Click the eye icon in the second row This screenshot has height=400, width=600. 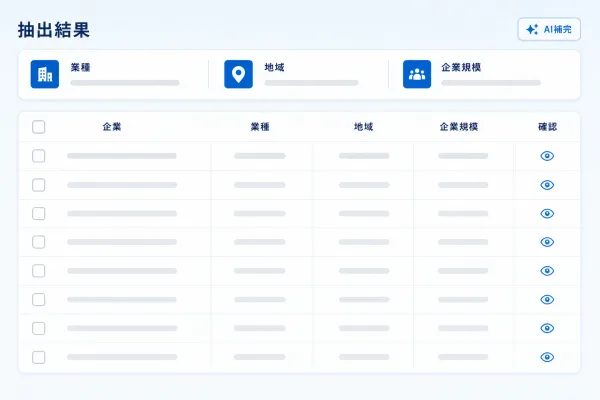point(547,185)
